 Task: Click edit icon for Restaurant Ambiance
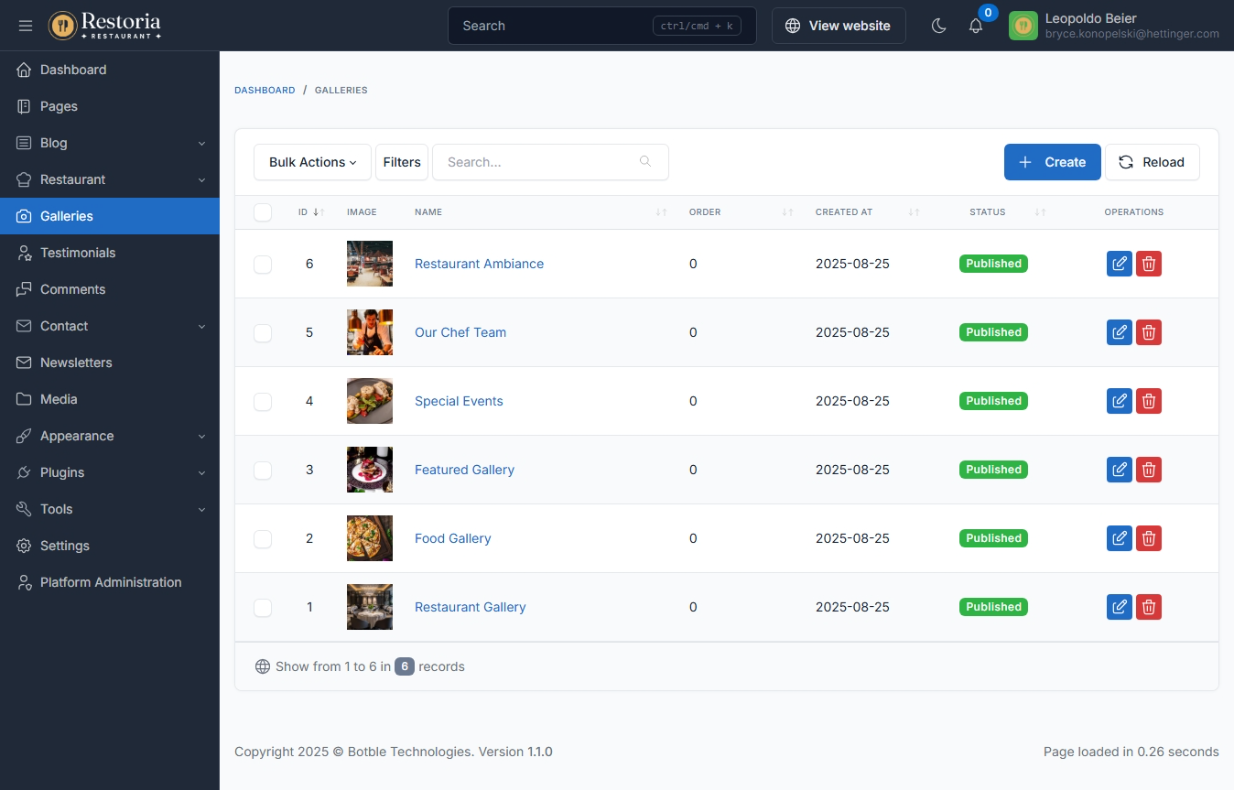click(1119, 264)
